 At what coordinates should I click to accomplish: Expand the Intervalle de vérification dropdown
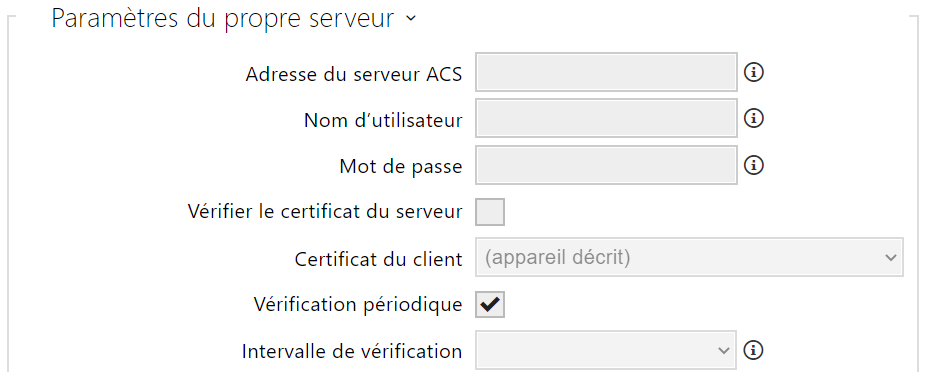[x=606, y=350]
